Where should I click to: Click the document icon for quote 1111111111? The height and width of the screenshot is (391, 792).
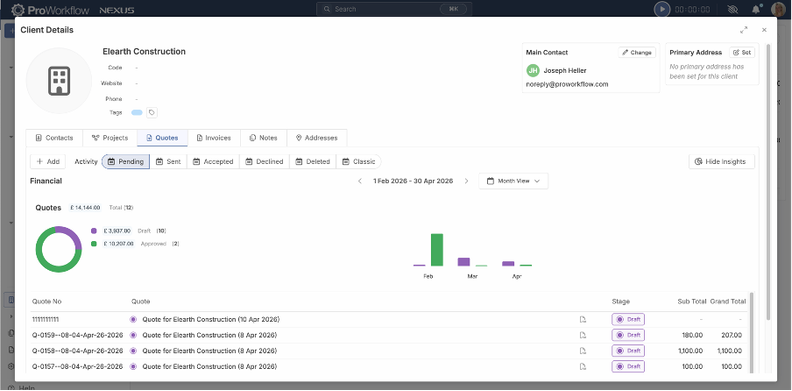pyautogui.click(x=583, y=320)
